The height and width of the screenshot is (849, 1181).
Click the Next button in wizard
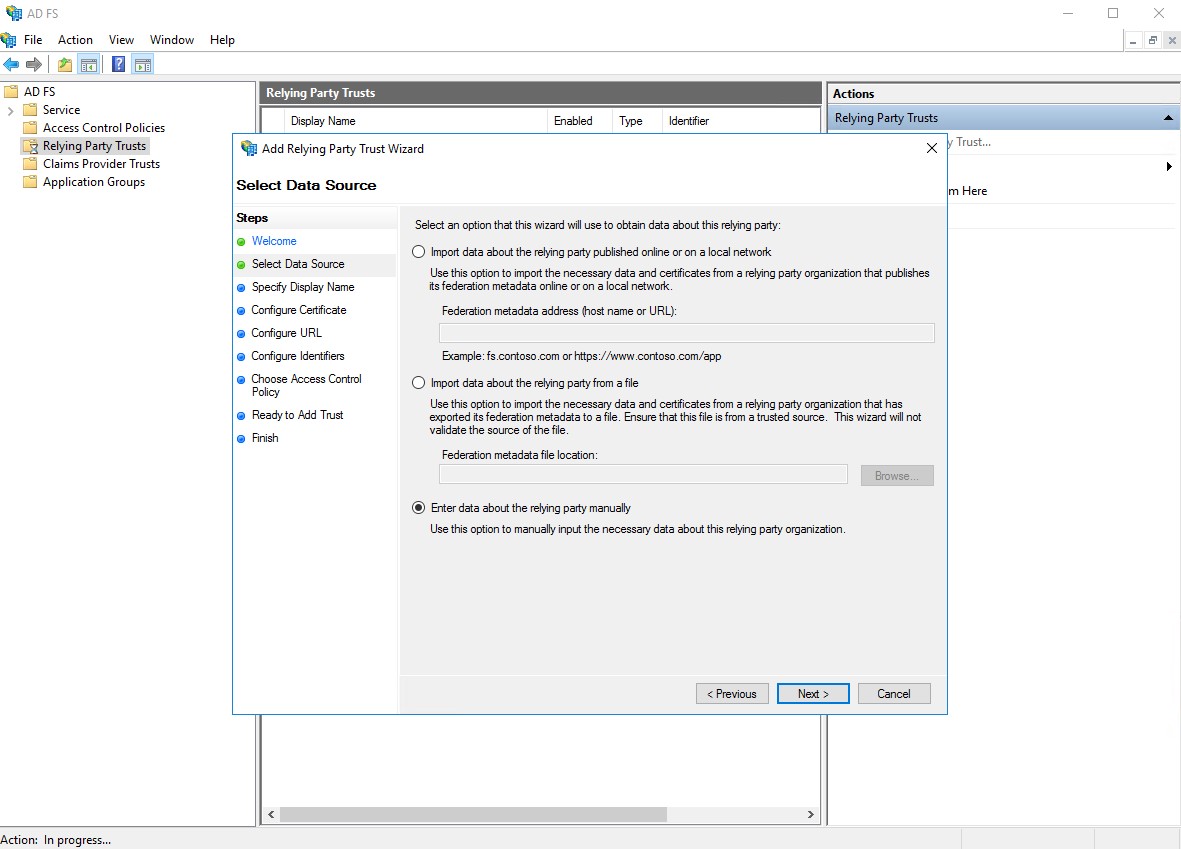813,694
